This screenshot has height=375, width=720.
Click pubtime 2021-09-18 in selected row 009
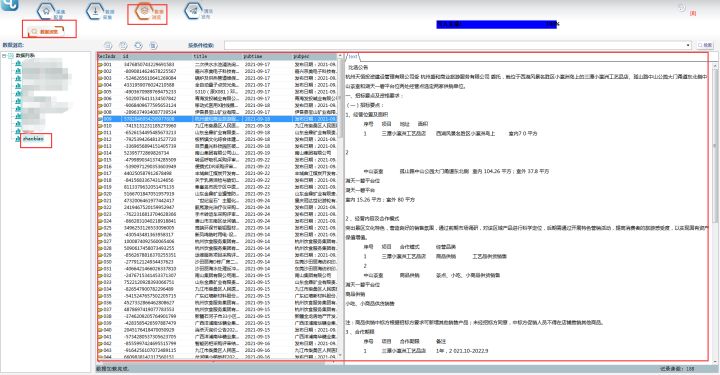point(258,119)
